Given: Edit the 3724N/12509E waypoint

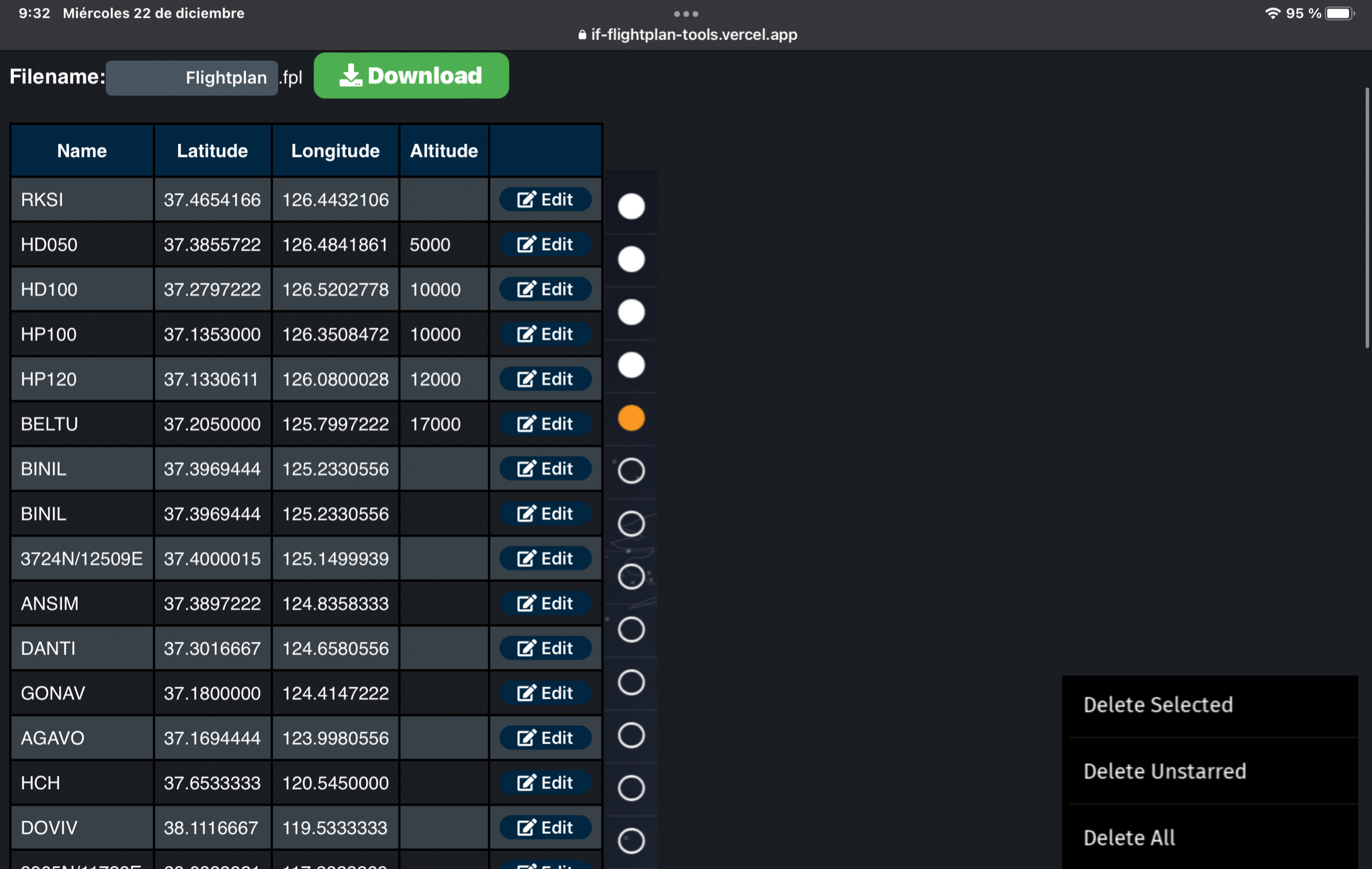Looking at the screenshot, I should click(x=545, y=559).
